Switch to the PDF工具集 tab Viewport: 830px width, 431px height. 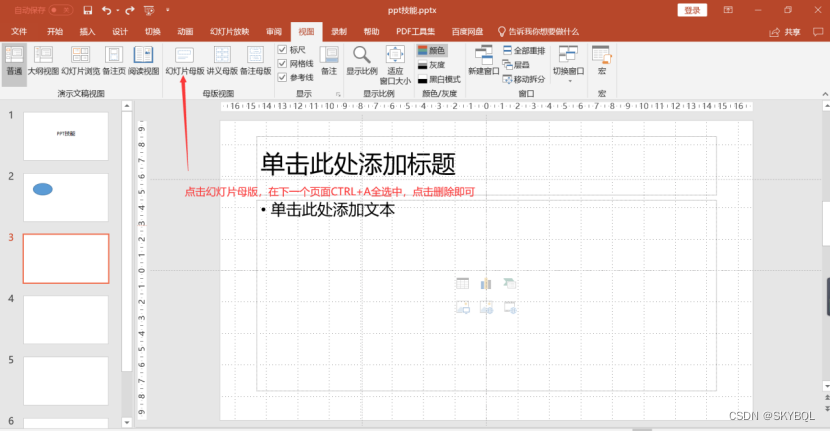(x=416, y=32)
